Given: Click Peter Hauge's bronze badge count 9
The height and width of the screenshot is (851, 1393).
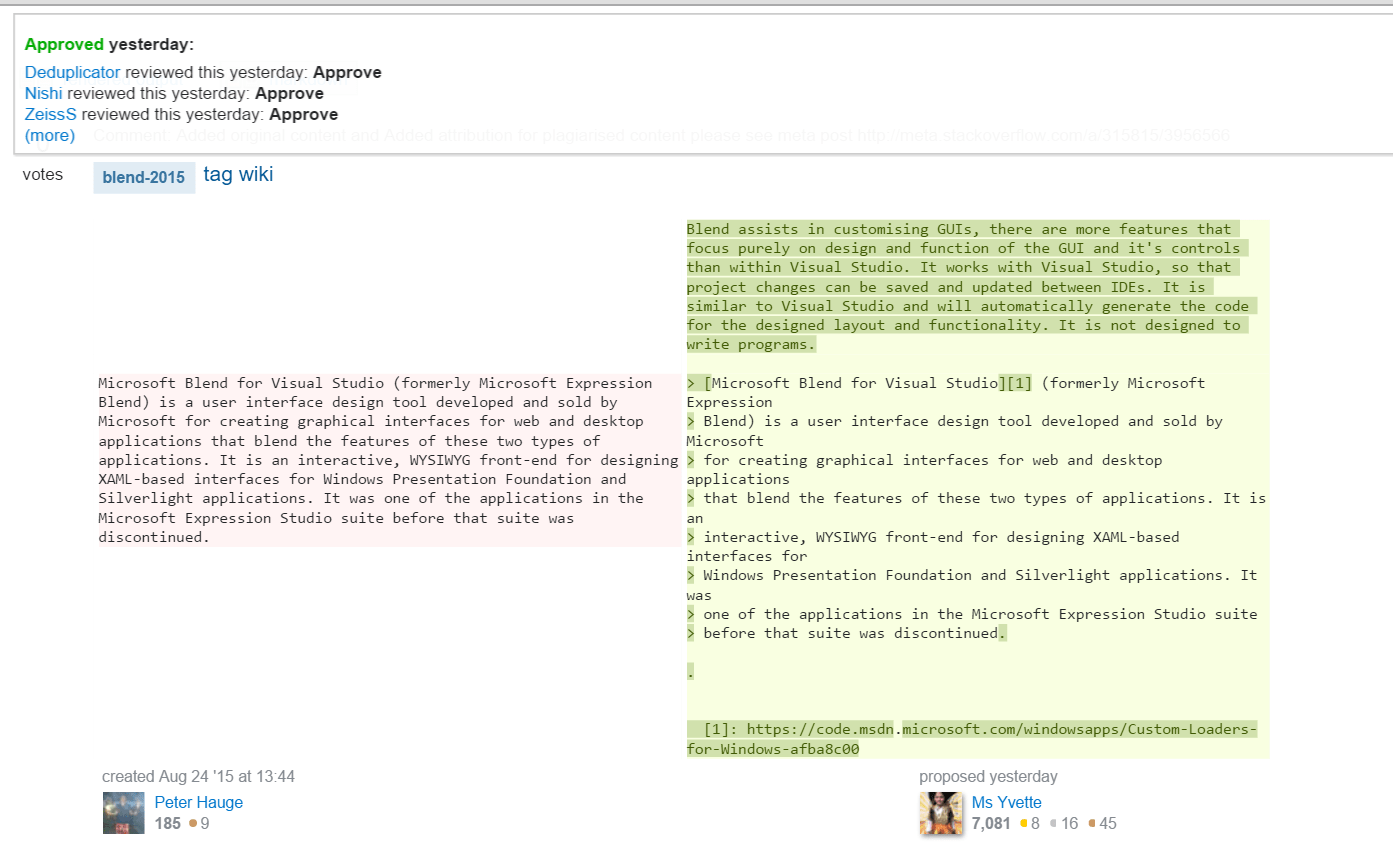Looking at the screenshot, I should [x=200, y=824].
